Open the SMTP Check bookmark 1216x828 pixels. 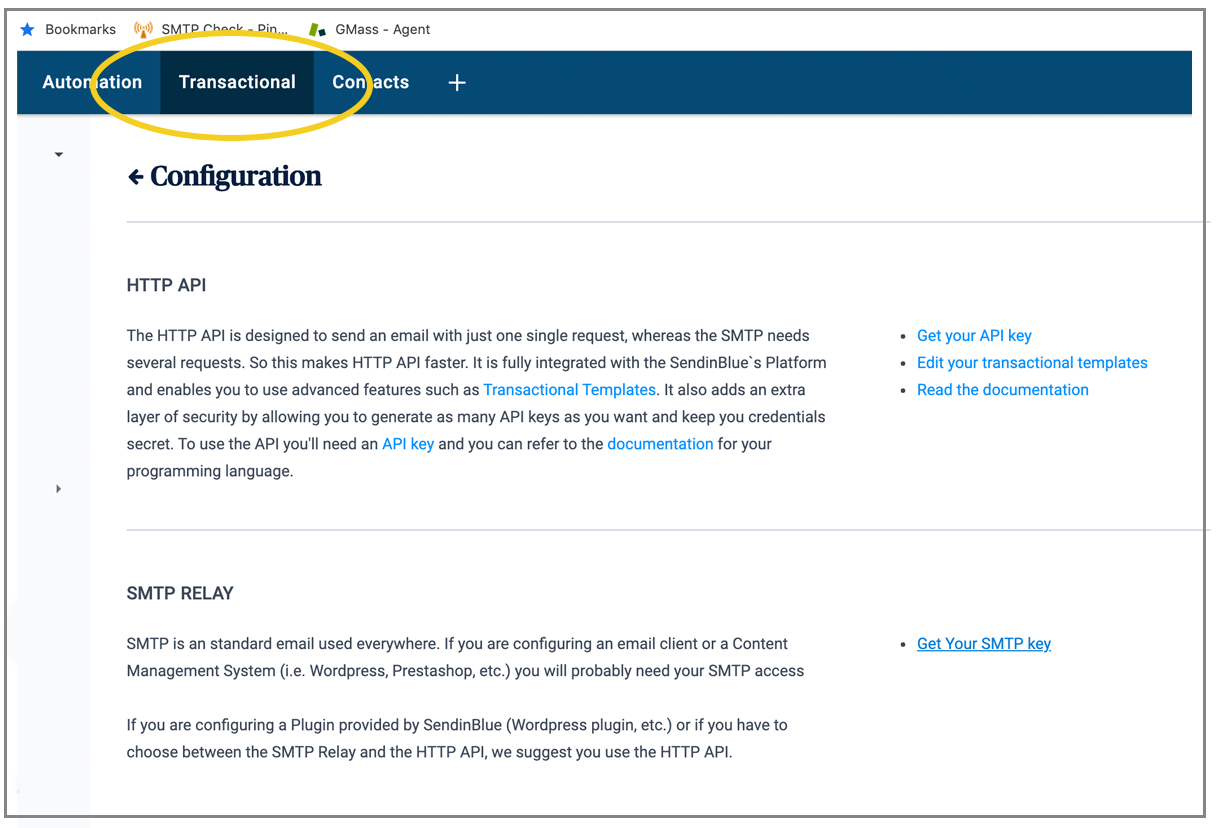click(x=211, y=29)
